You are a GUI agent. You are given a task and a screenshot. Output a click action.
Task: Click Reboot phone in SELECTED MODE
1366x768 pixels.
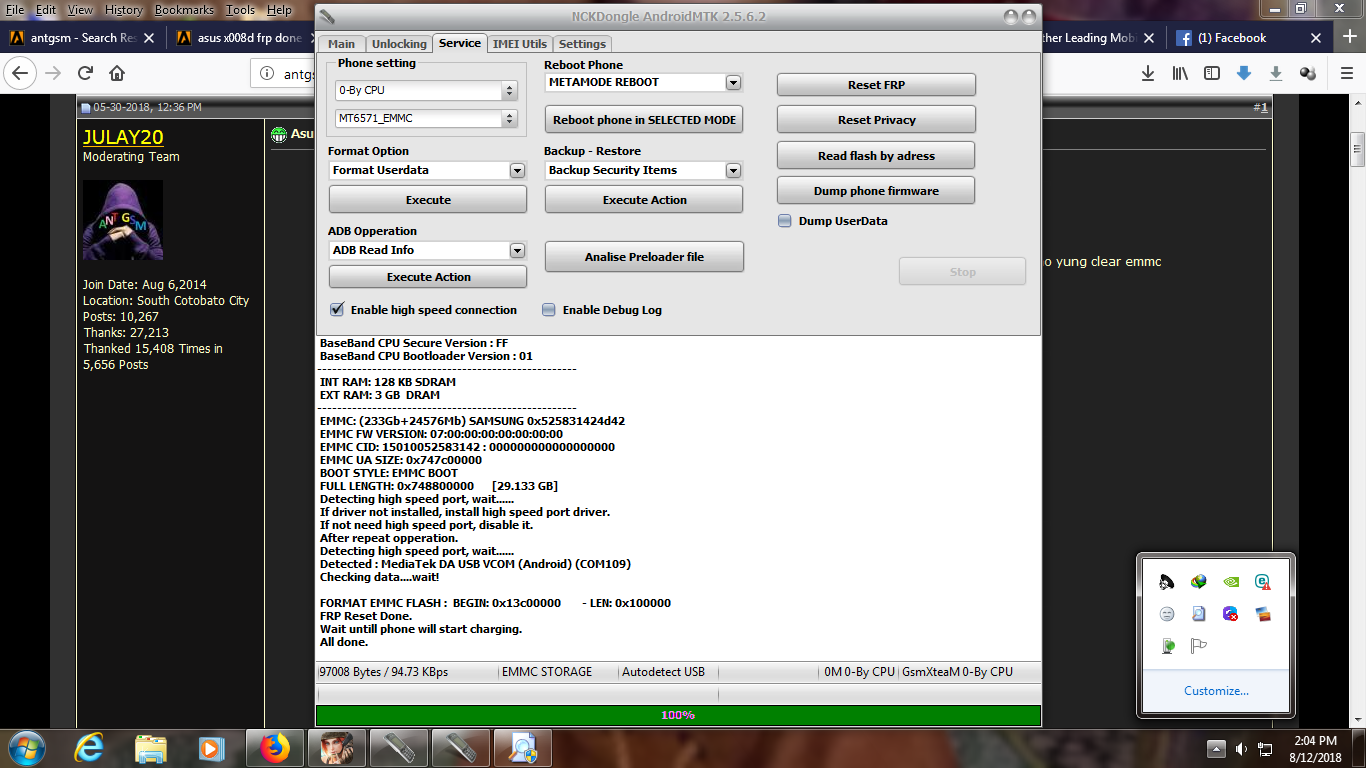pos(644,120)
